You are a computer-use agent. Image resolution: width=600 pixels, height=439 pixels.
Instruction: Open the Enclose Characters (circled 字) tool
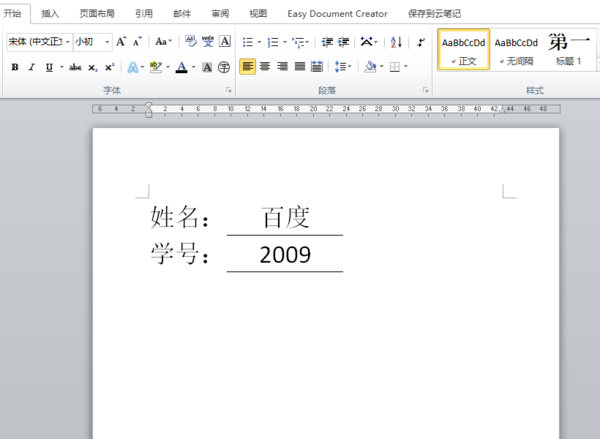(224, 67)
